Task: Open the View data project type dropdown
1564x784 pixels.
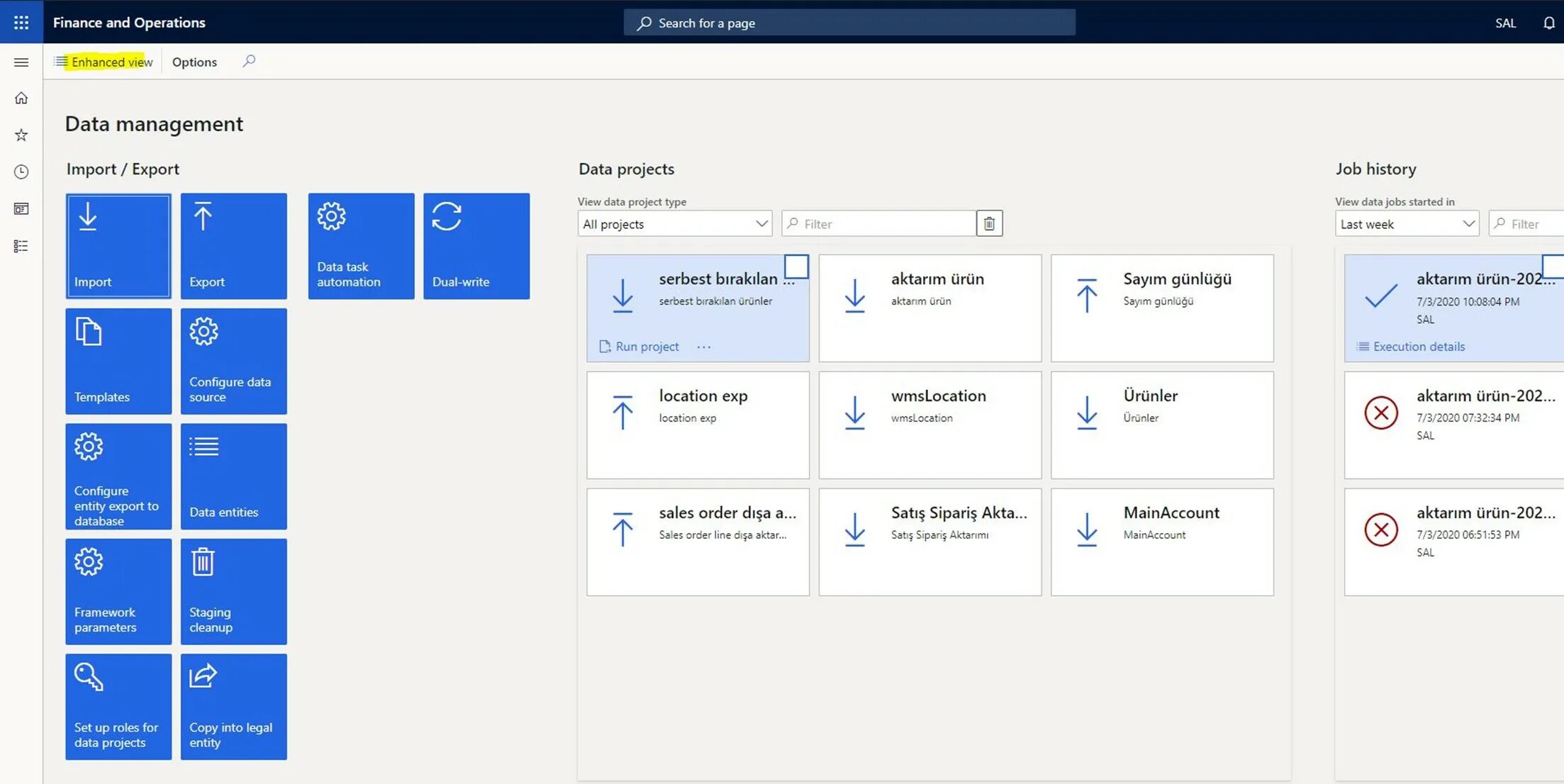Action: pos(675,224)
